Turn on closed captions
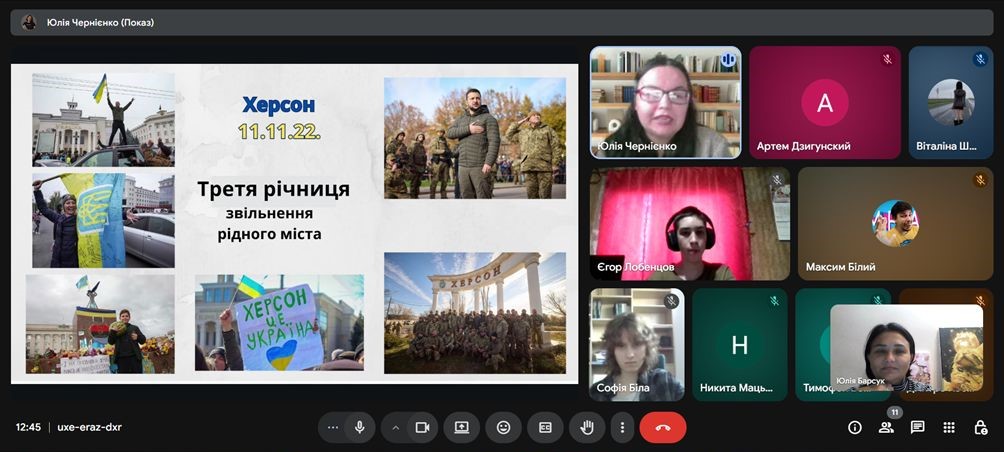 point(545,427)
